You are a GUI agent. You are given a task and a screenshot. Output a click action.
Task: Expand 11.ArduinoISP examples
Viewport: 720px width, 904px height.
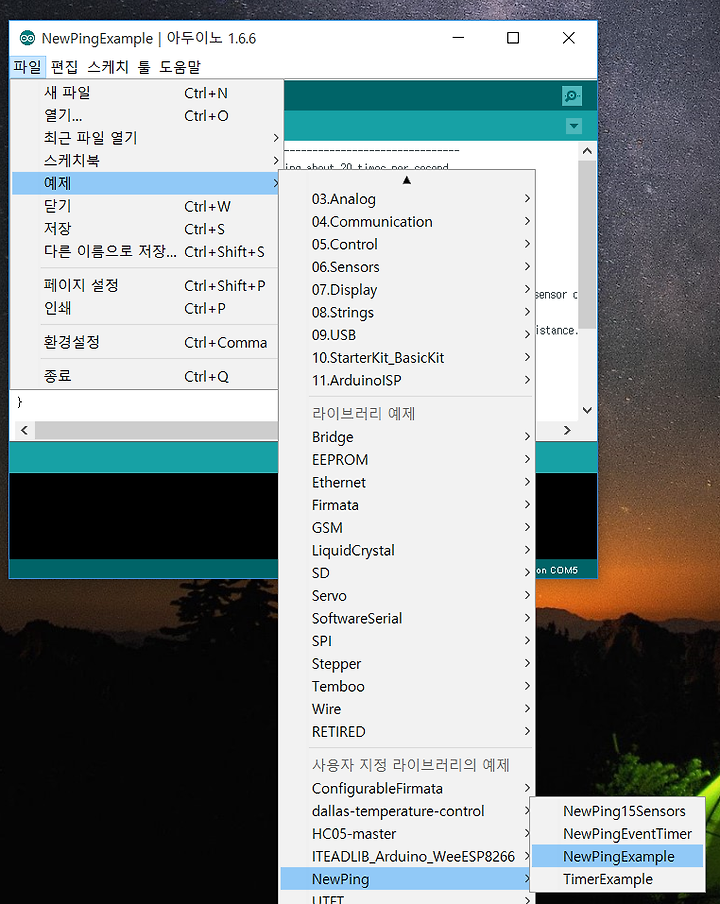point(407,381)
